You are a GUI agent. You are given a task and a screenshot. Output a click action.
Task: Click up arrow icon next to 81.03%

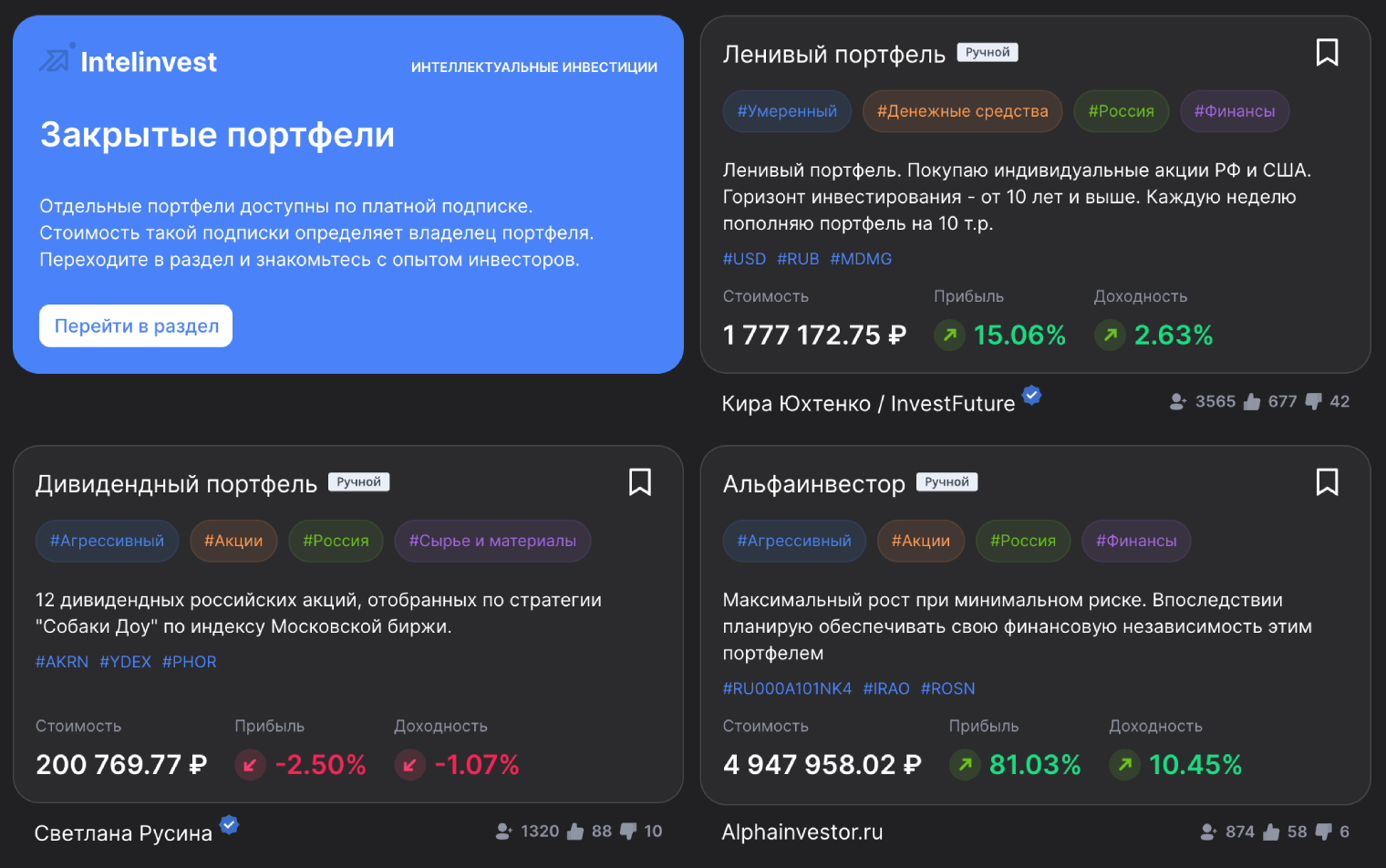click(965, 764)
